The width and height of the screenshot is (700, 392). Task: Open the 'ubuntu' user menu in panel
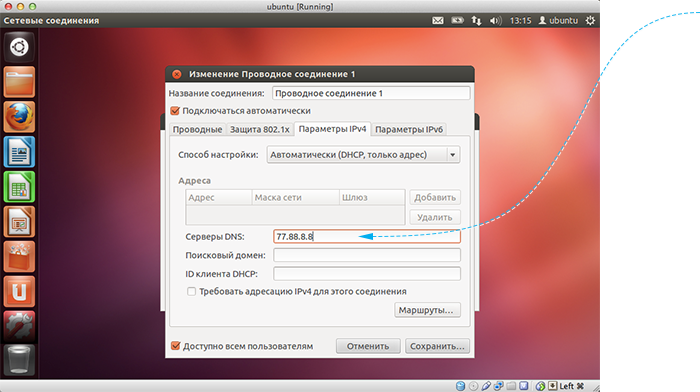[558, 21]
